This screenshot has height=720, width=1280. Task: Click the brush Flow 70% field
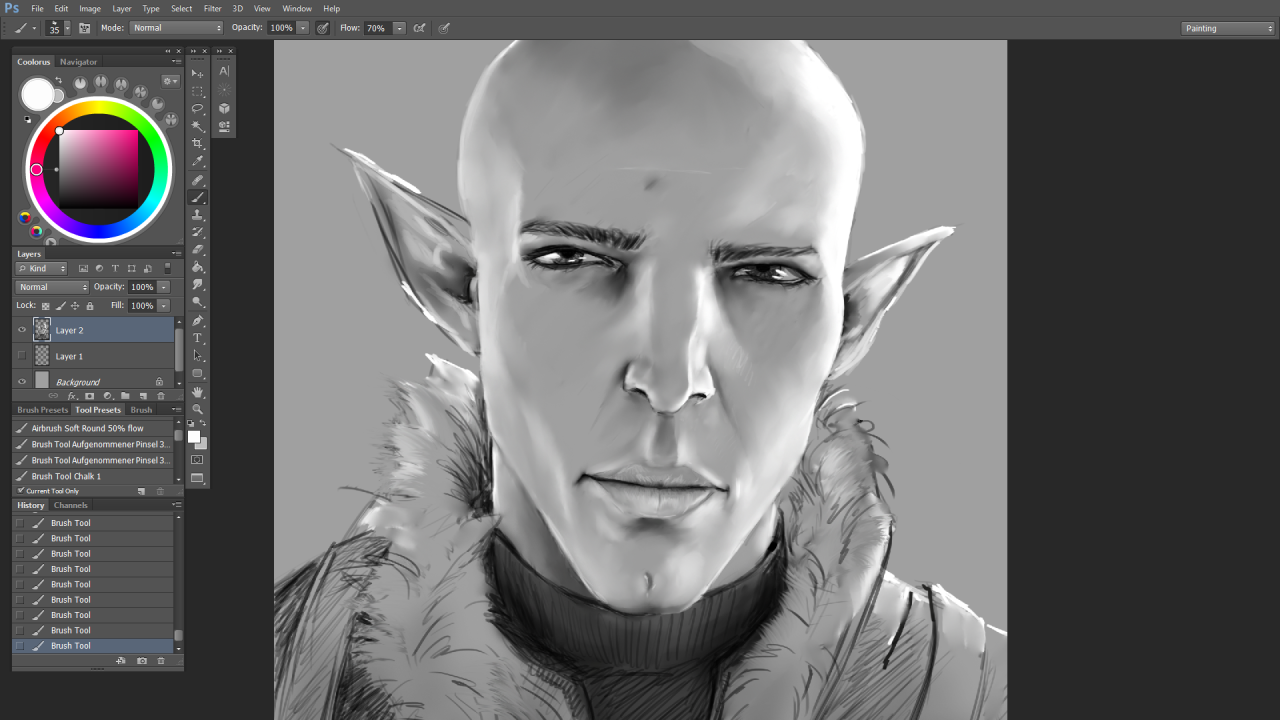pos(378,28)
